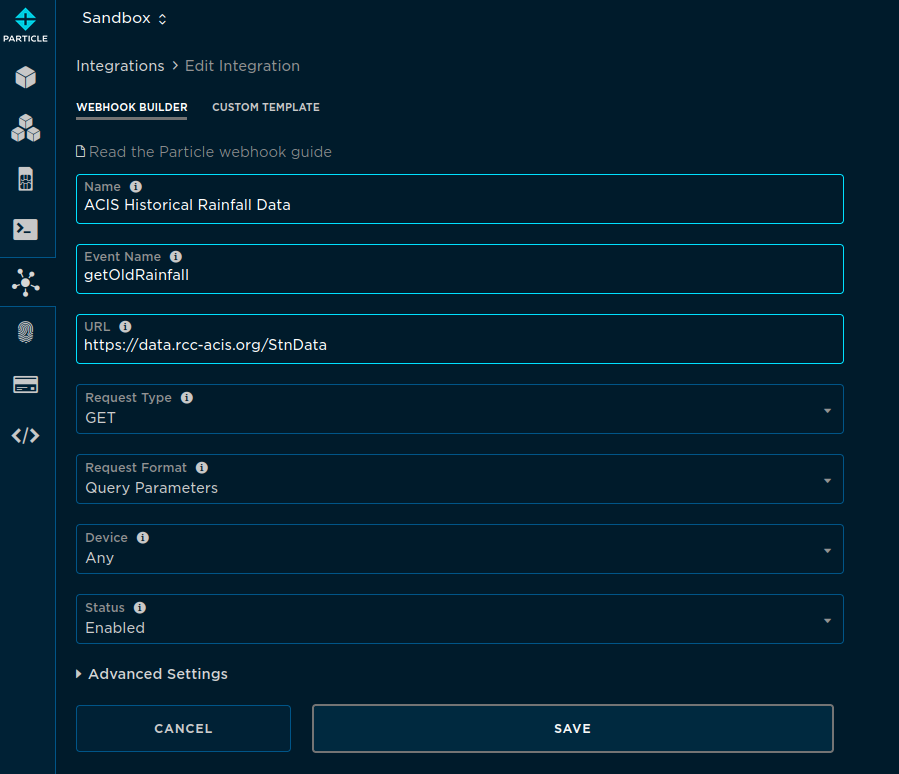Open the Devices section via the cube icon
This screenshot has height=774, width=899.
coord(27,77)
